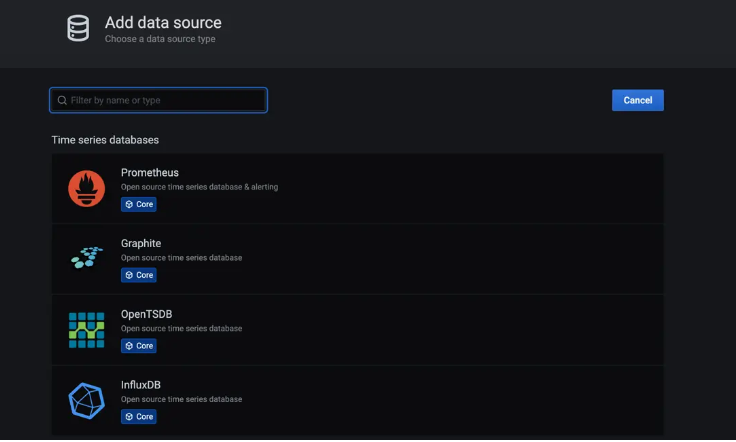Screen dimensions: 736x442
Task: Click the database icon in page header
Action: [78, 28]
